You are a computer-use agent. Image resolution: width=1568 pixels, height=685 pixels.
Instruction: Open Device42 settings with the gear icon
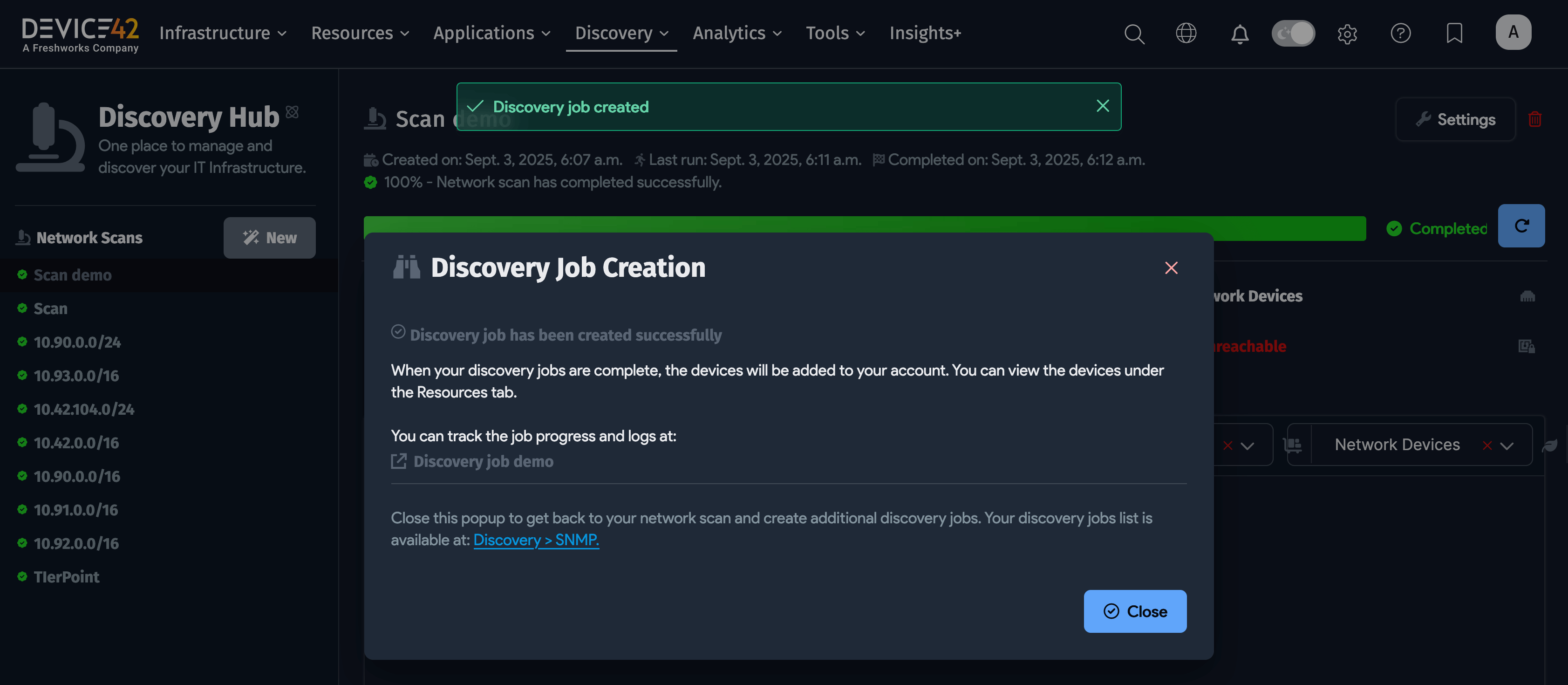click(x=1347, y=34)
